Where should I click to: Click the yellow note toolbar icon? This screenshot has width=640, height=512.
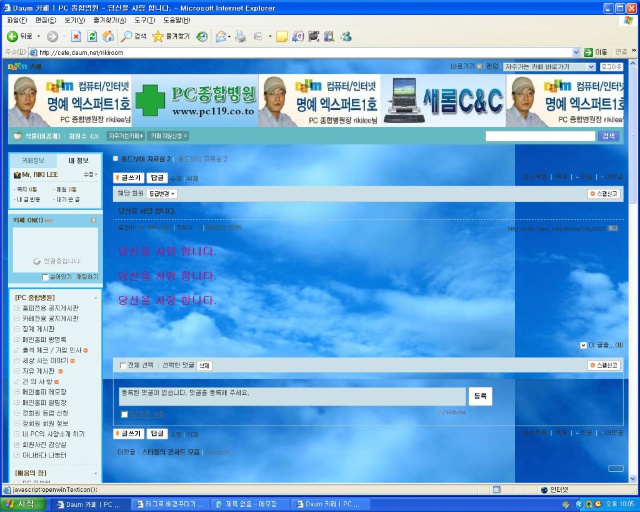point(281,37)
